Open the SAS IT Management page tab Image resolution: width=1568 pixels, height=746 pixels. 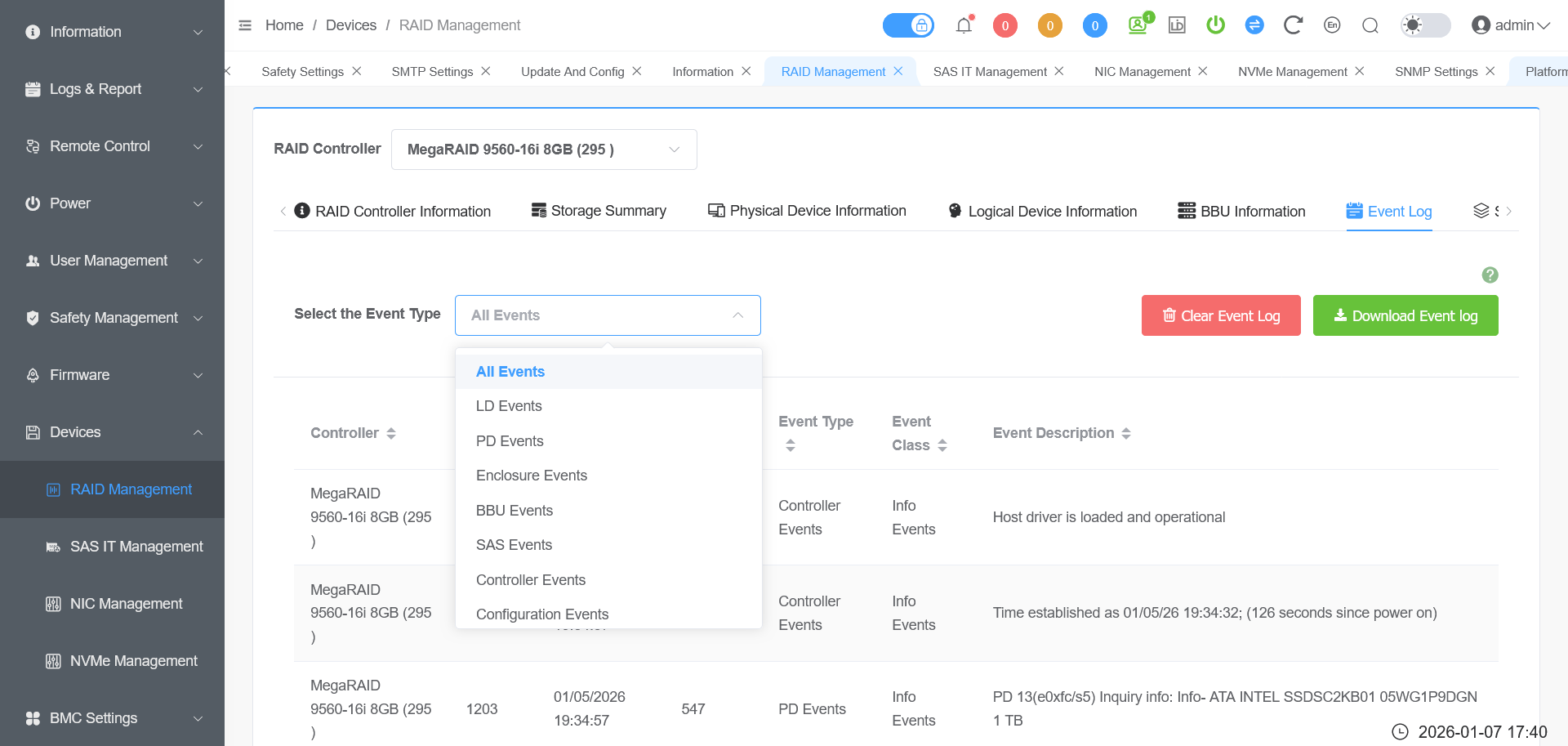click(x=989, y=72)
